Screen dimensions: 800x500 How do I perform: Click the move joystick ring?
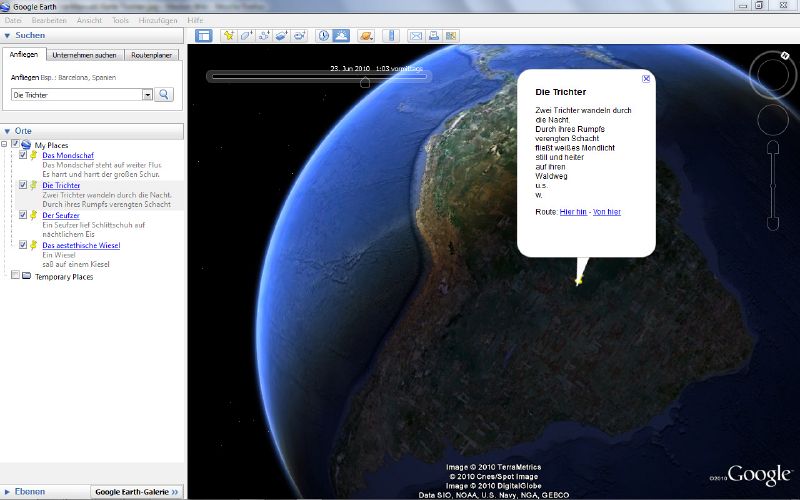773,120
